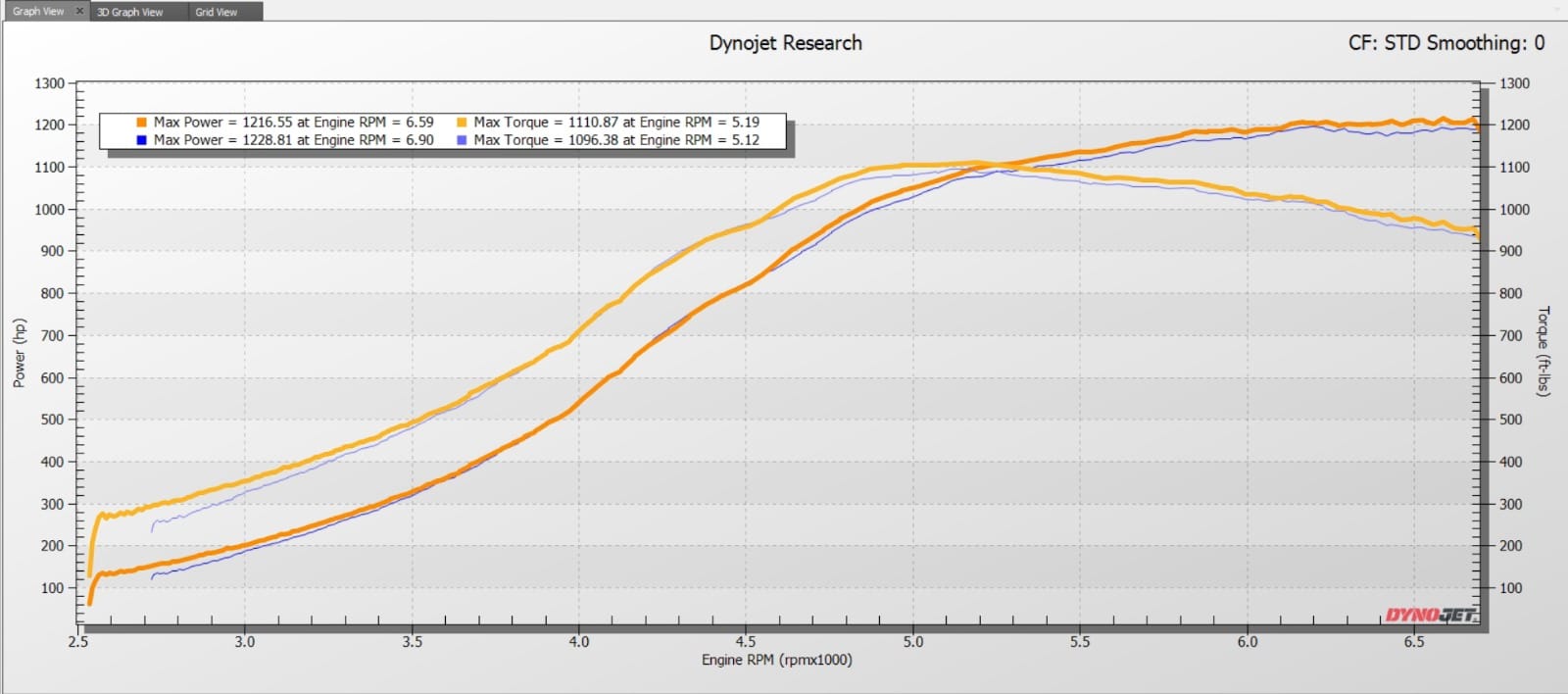Click the Engine RPM (rpmx1000) axis title
1568x694 pixels.
click(x=776, y=660)
